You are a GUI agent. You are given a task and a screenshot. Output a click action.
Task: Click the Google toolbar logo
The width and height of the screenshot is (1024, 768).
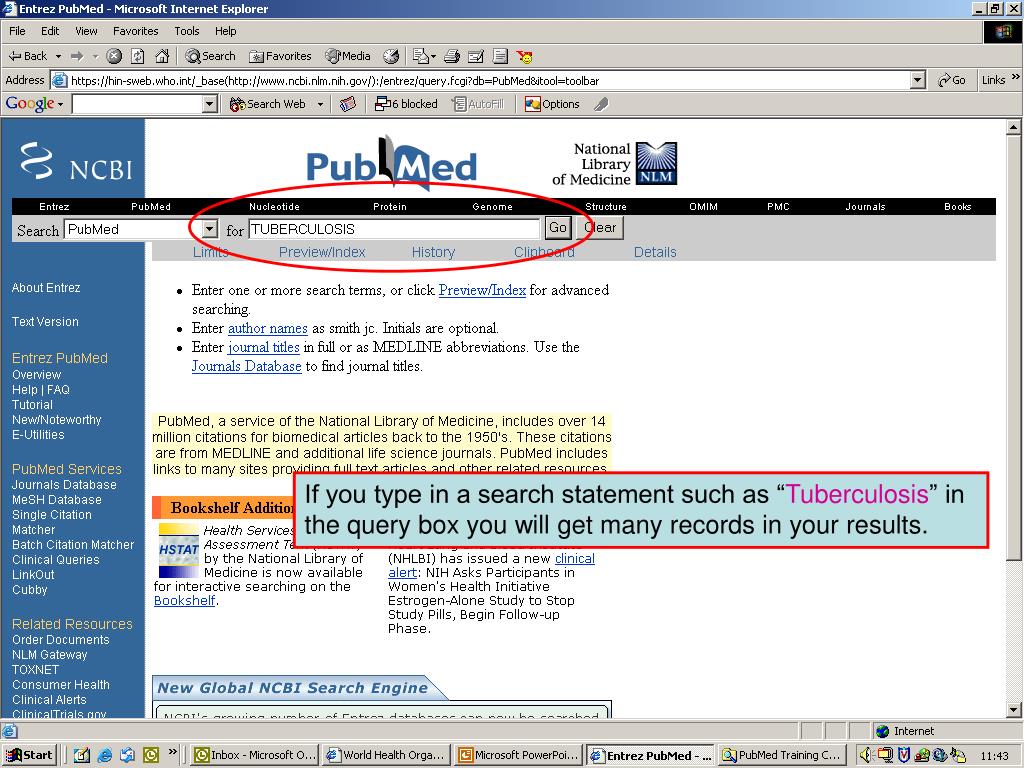click(x=30, y=103)
